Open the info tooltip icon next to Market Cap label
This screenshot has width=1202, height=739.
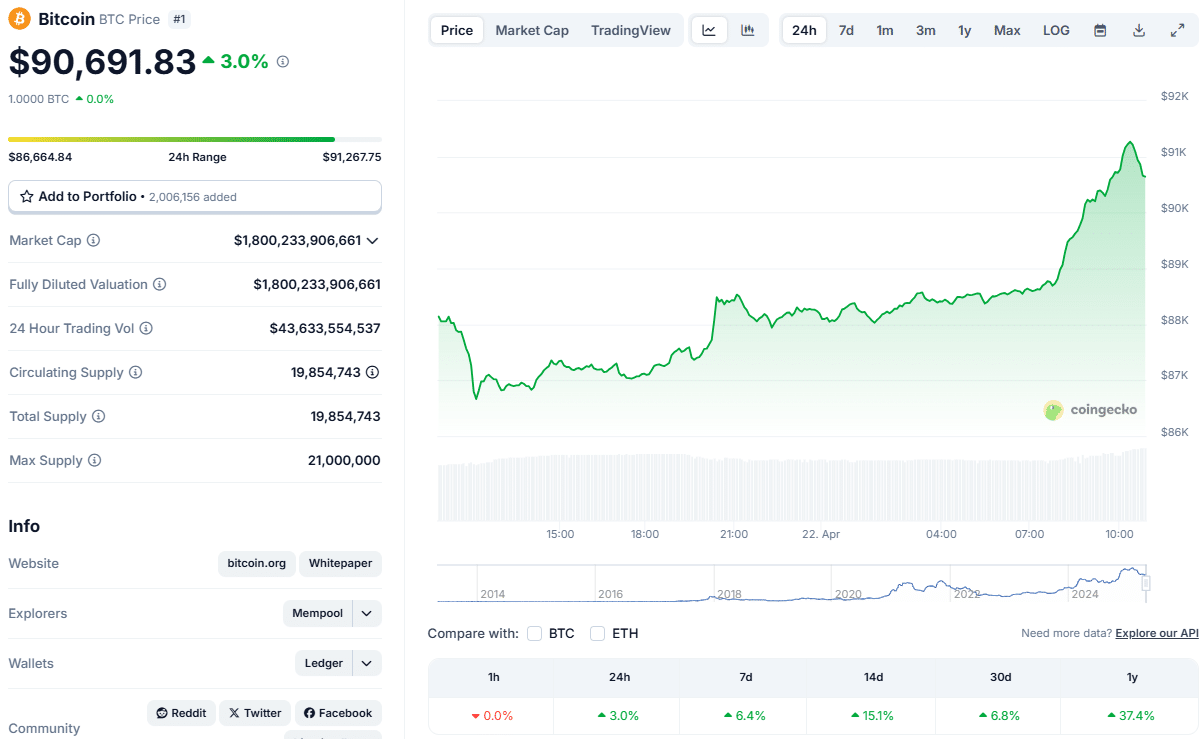pos(94,241)
